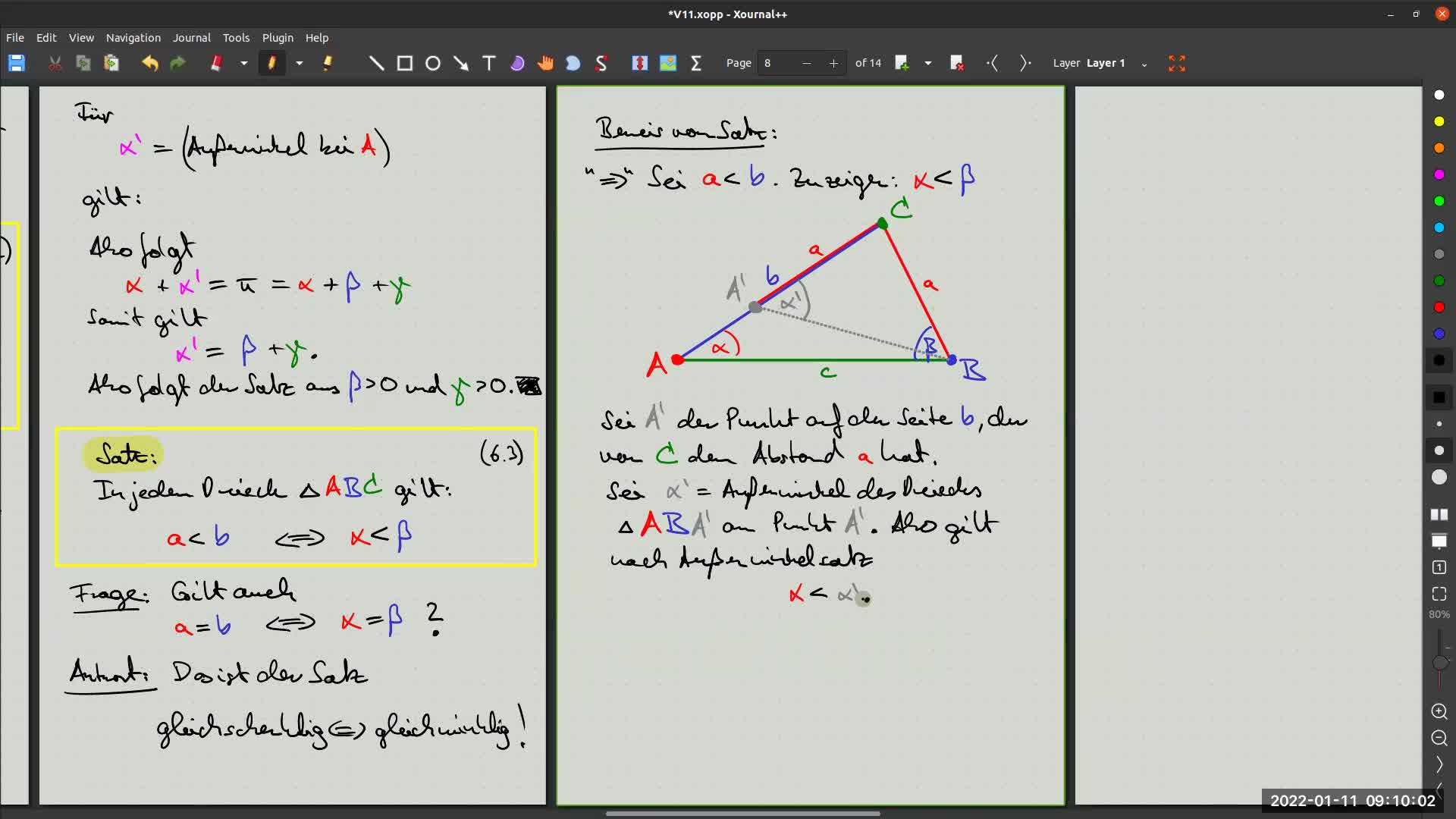1456x819 pixels.
Task: Expand the pen options dropdown arrow
Action: (x=300, y=64)
